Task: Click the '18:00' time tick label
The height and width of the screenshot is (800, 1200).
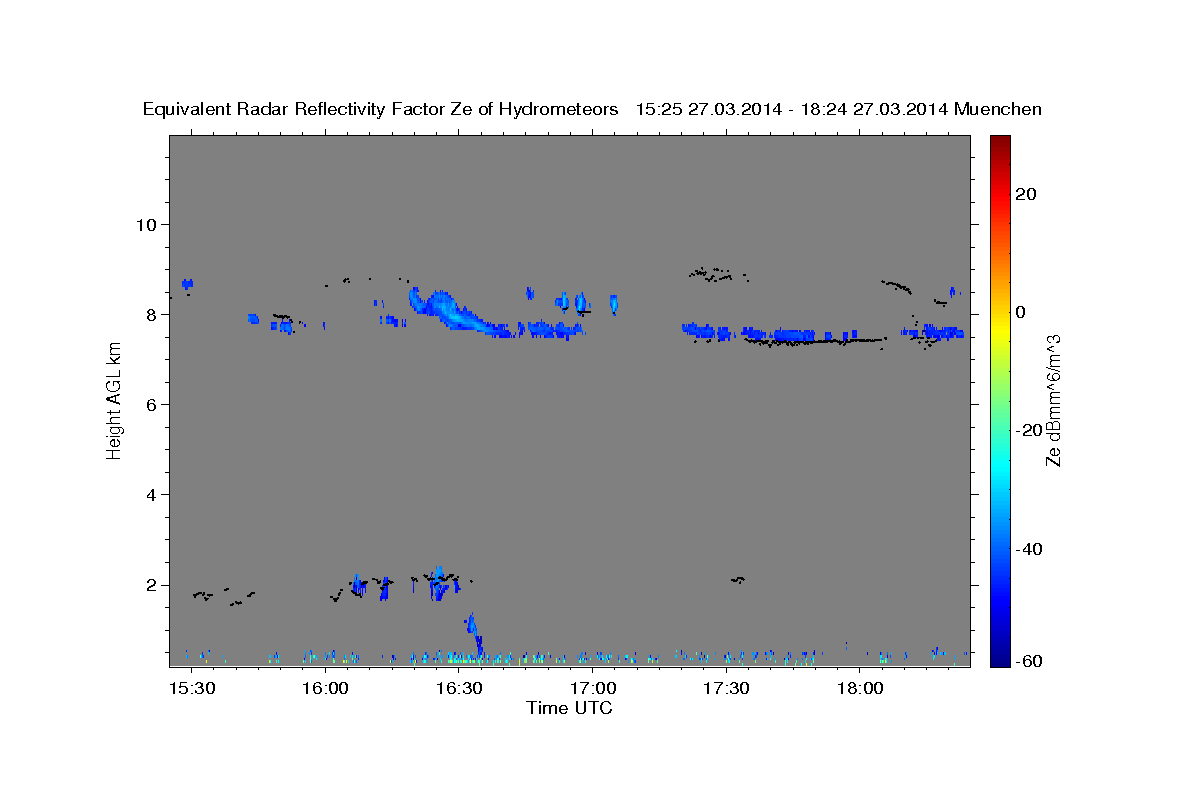Action: point(859,689)
